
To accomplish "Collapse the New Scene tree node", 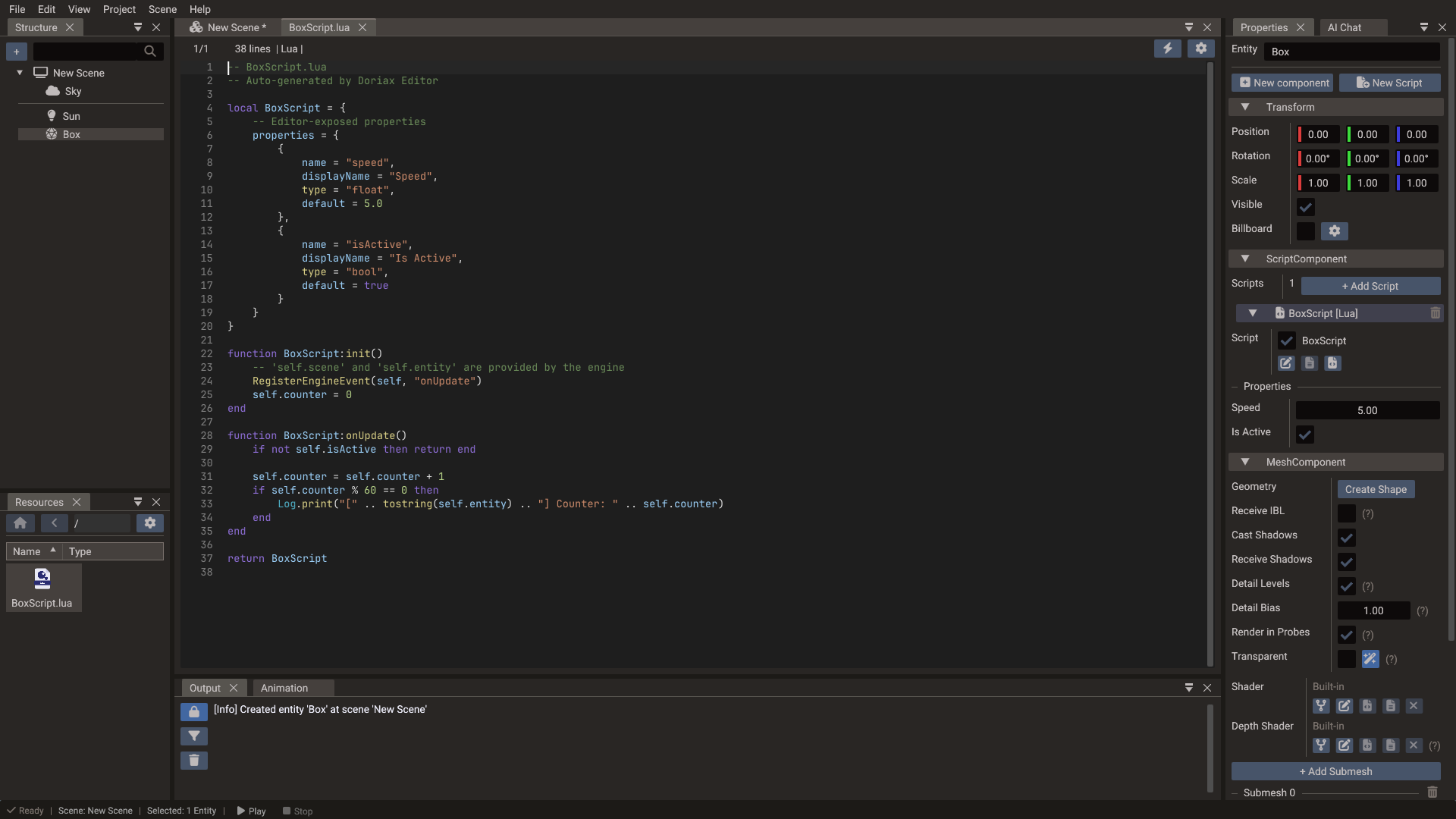I will [20, 73].
